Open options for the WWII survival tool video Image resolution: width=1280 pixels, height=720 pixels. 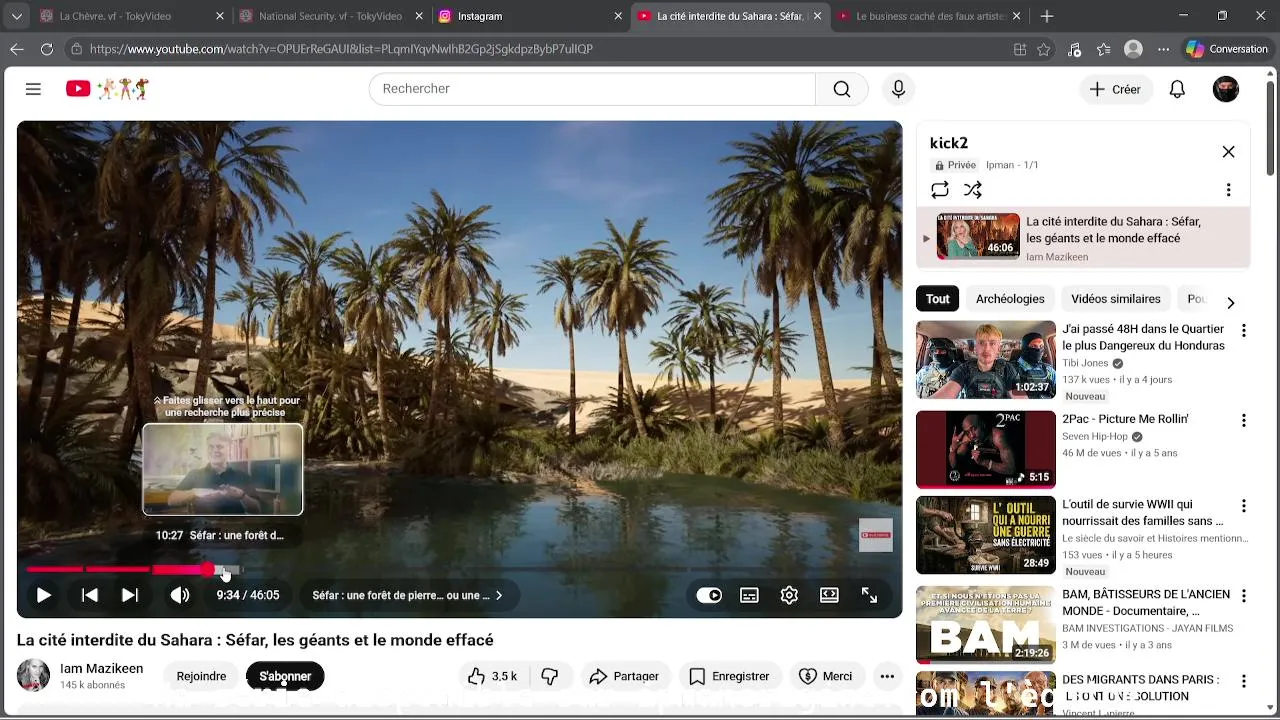pos(1244,507)
